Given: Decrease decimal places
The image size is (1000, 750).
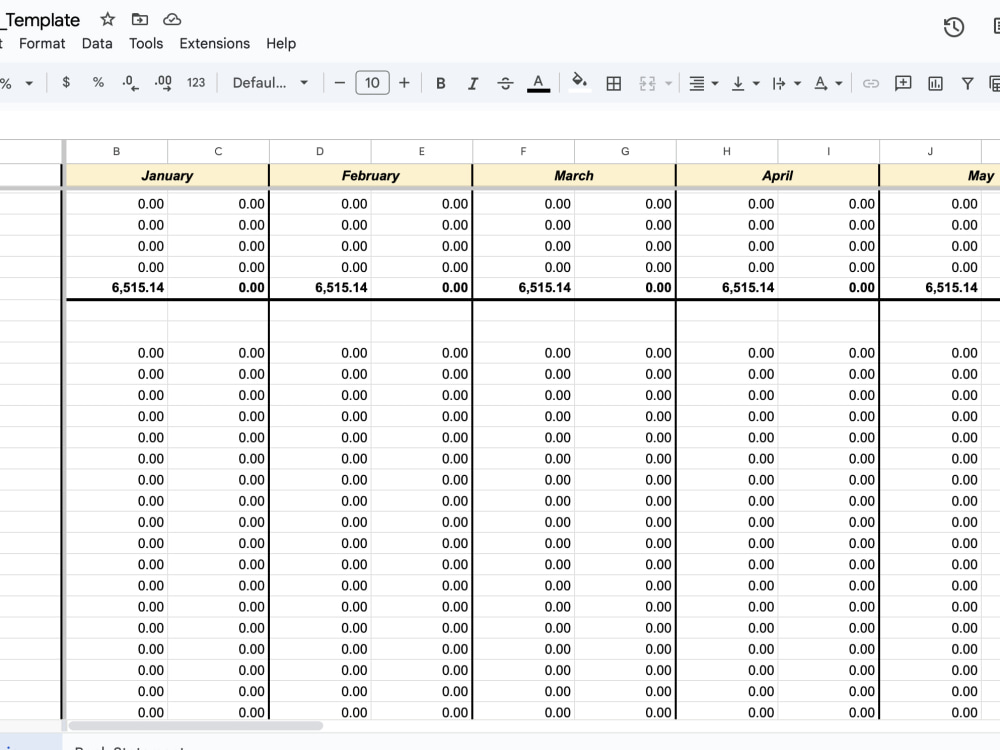Looking at the screenshot, I should (130, 82).
